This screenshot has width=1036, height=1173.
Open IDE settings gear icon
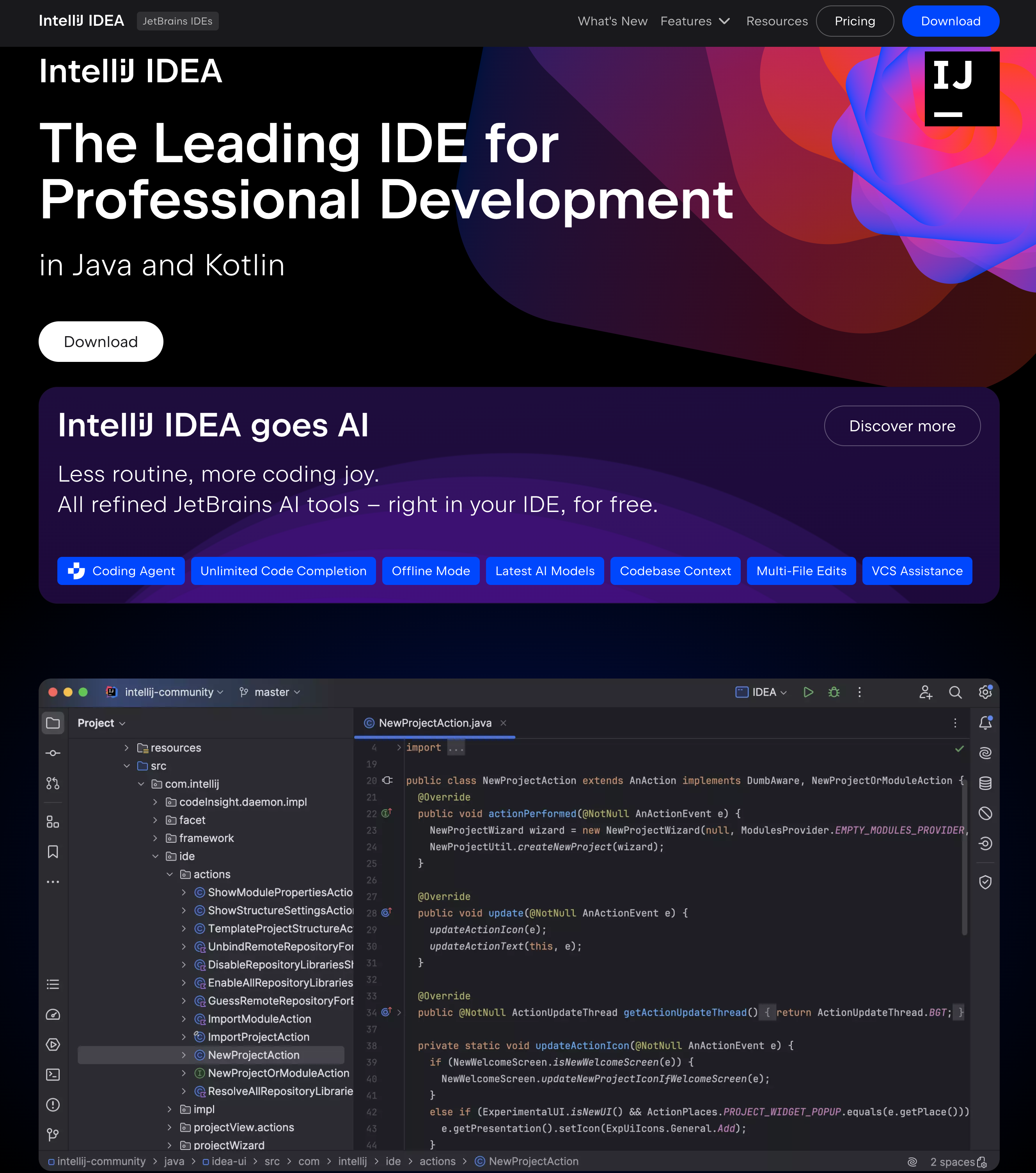985,692
